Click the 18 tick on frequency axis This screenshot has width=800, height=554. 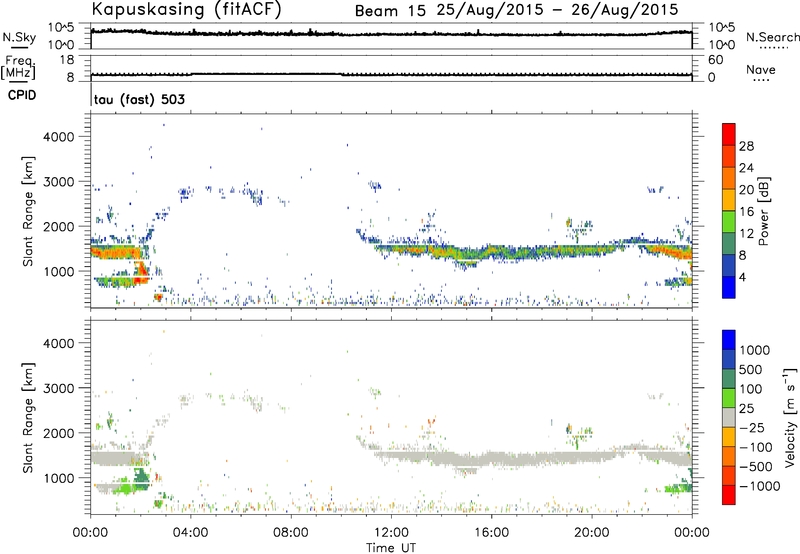[x=67, y=60]
